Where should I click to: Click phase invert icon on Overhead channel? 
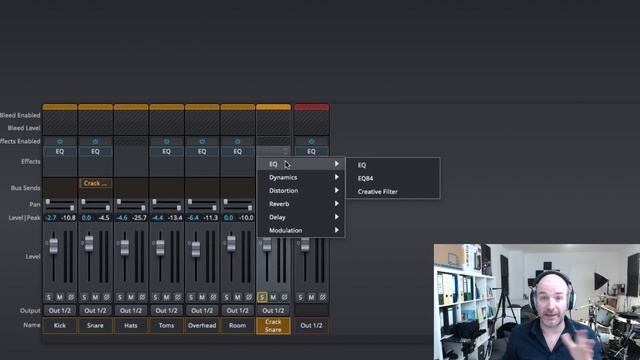213,297
